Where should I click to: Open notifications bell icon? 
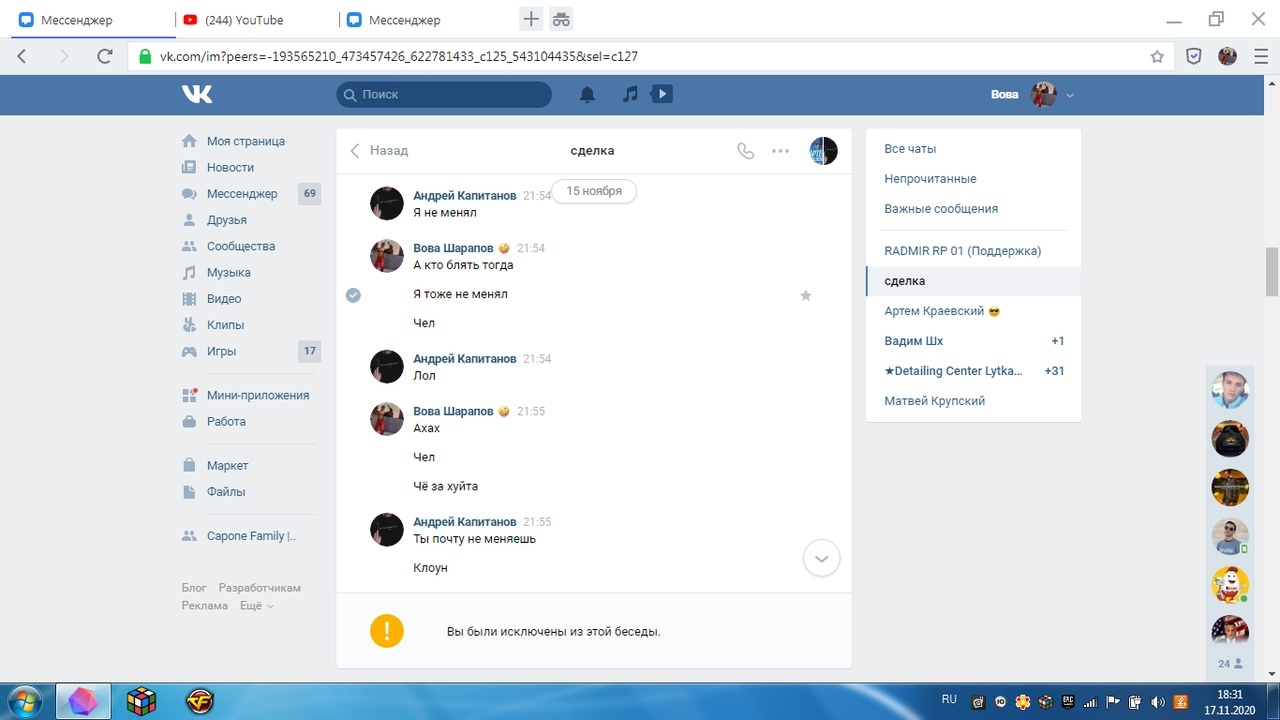click(x=588, y=94)
